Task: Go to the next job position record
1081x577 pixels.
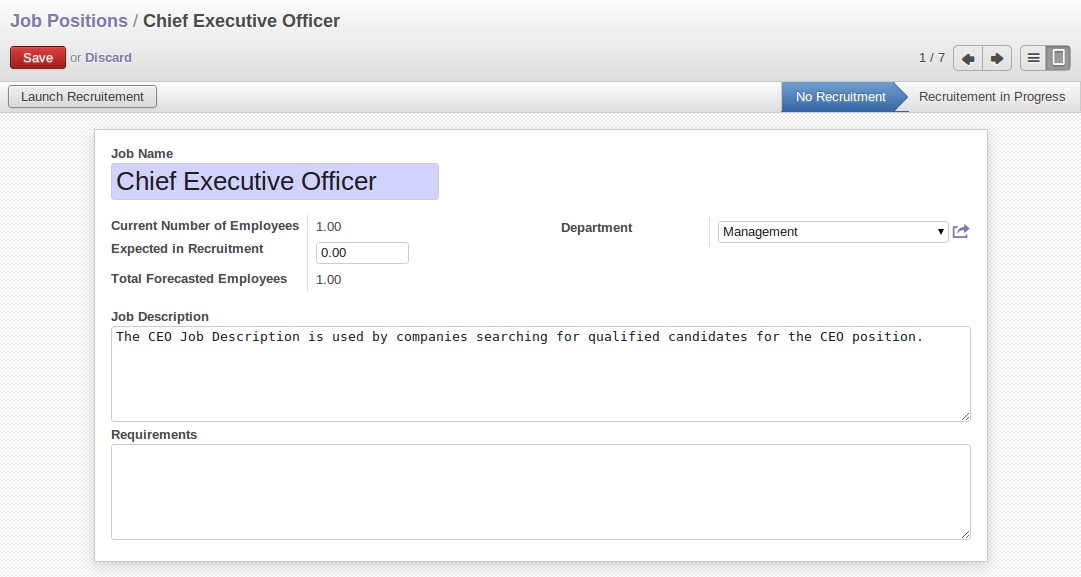Action: (x=997, y=58)
